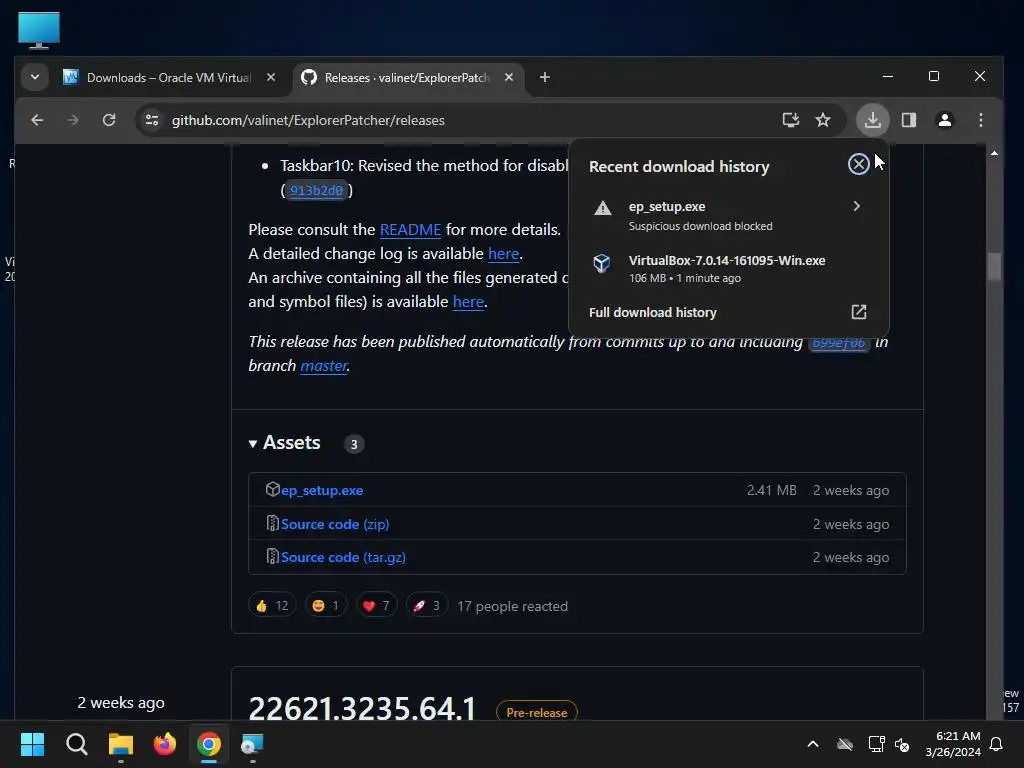Open Chrome three-dot menu
Viewport: 1024px width, 768px height.
click(980, 120)
